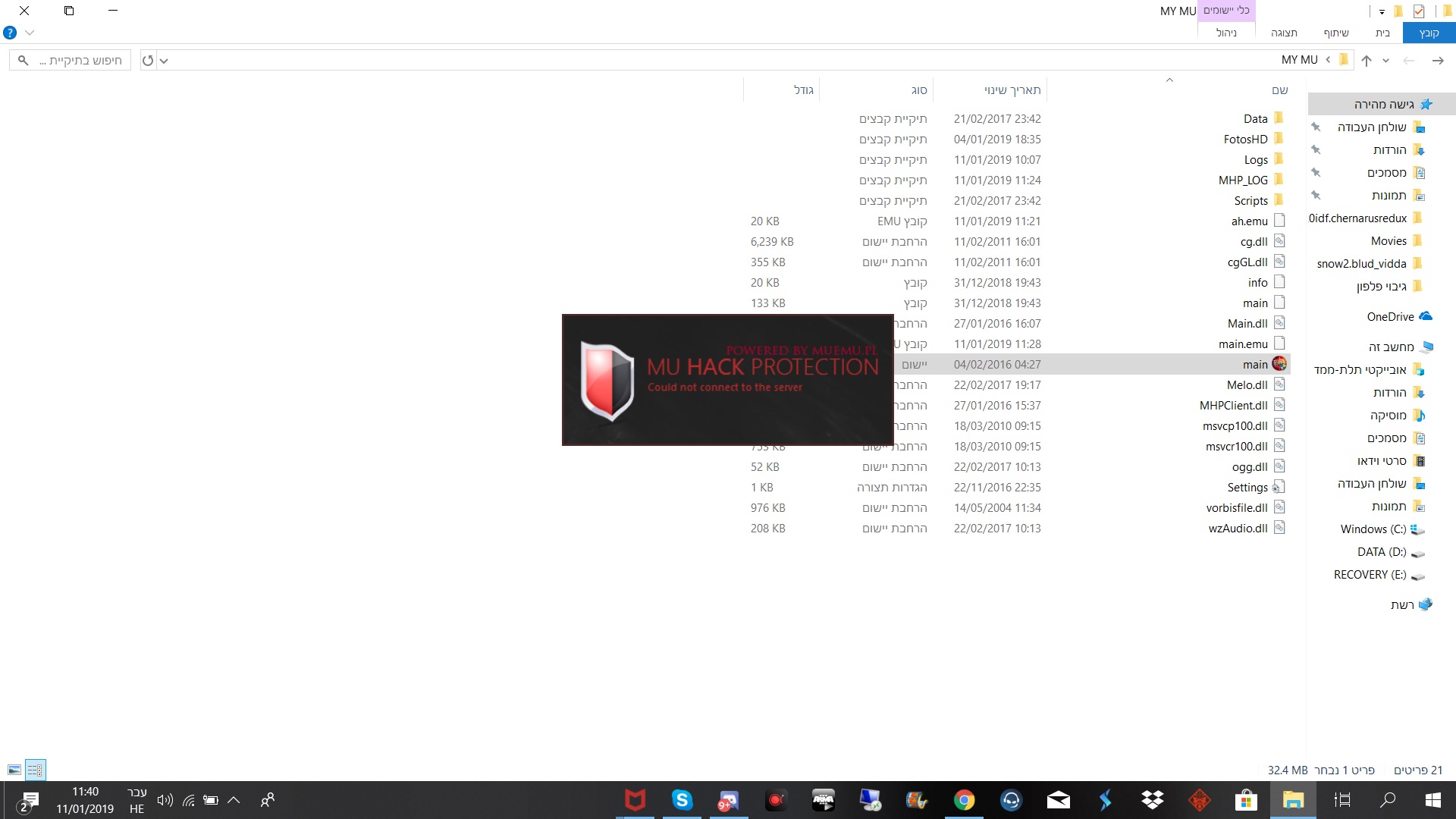Open the Customize Quick Access Toolbar dropdown
This screenshot has width=1456, height=819.
[x=1382, y=11]
